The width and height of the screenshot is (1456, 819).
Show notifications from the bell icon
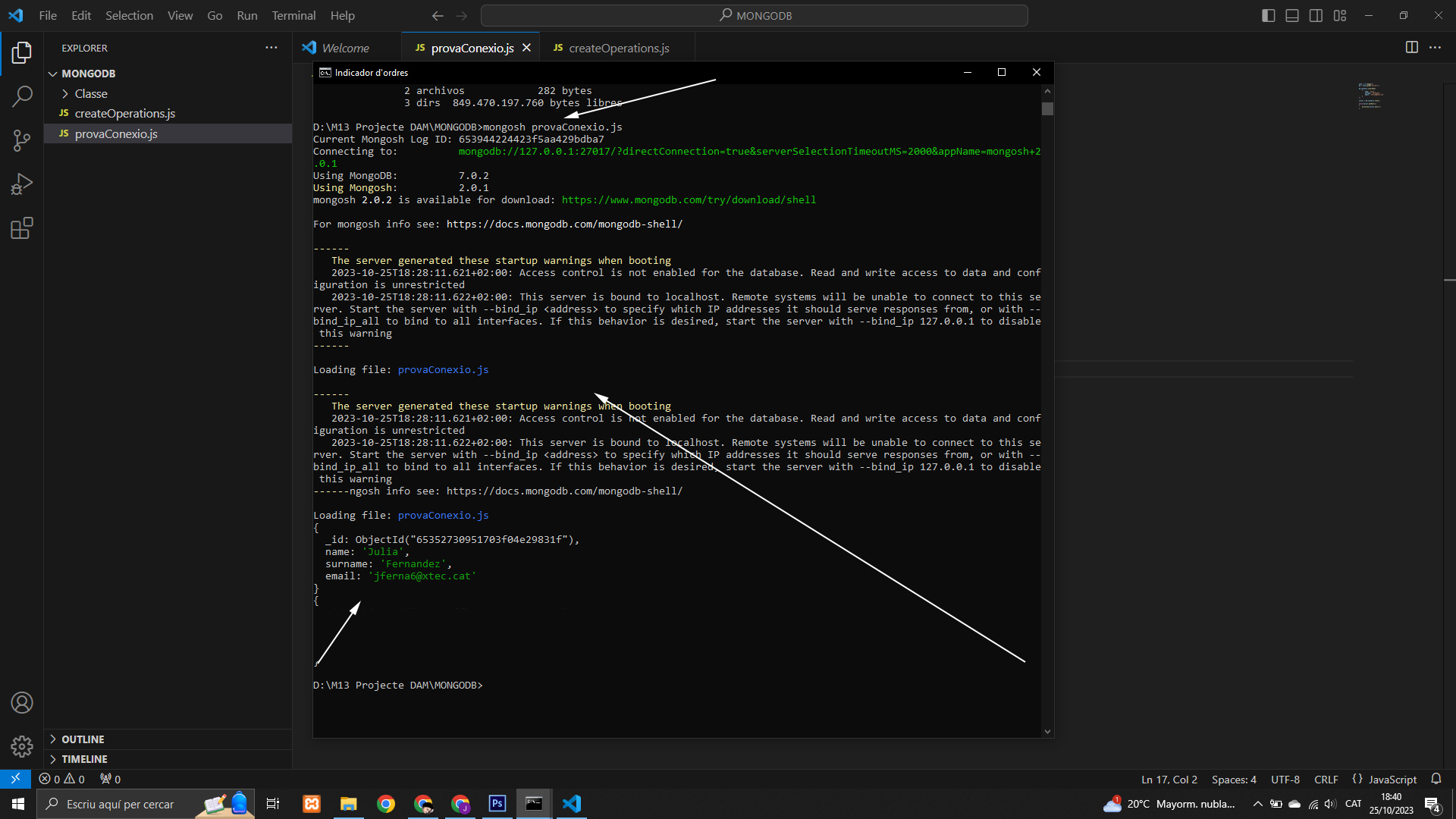coord(1436,779)
